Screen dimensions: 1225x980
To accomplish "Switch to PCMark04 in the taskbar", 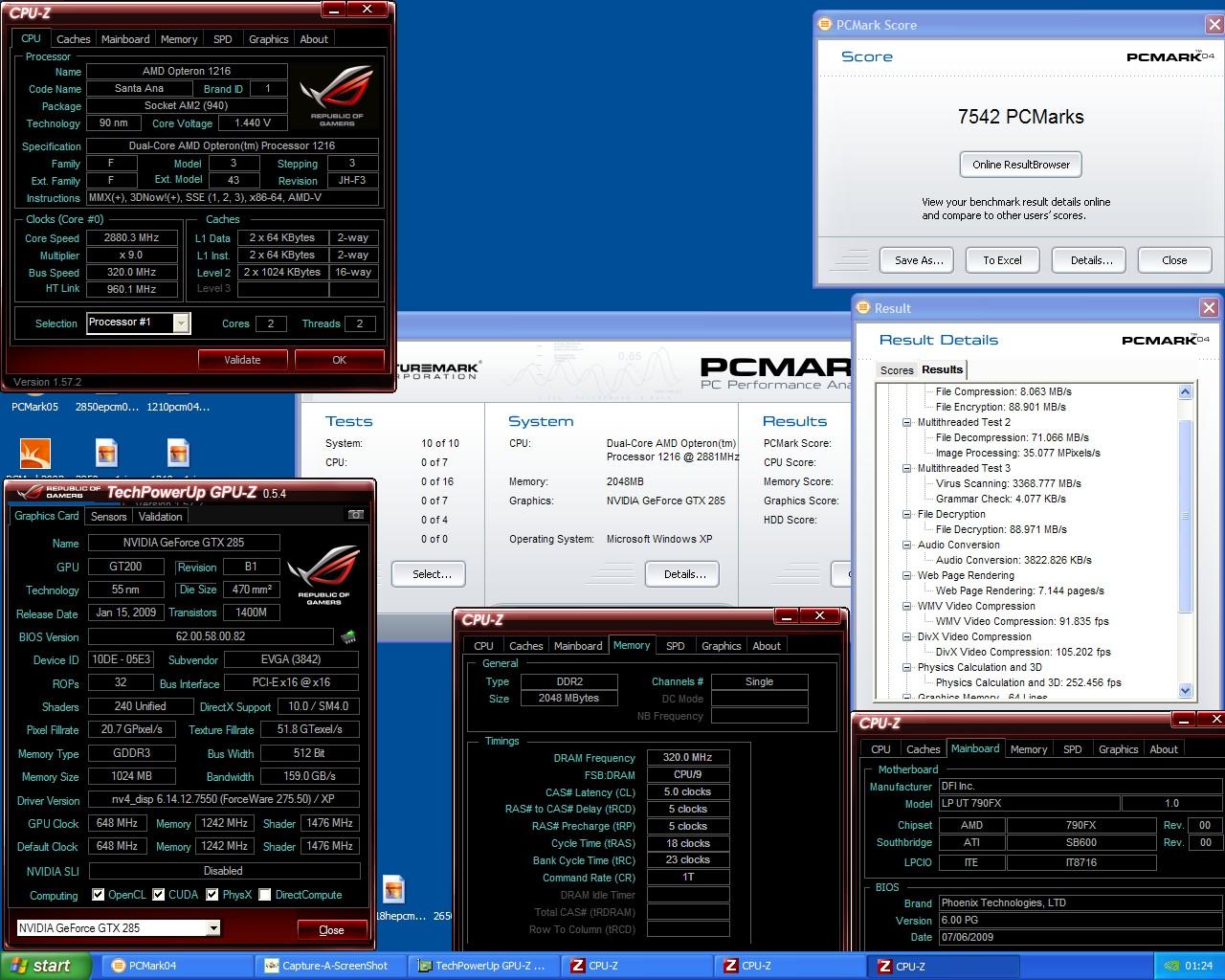I will 177,966.
